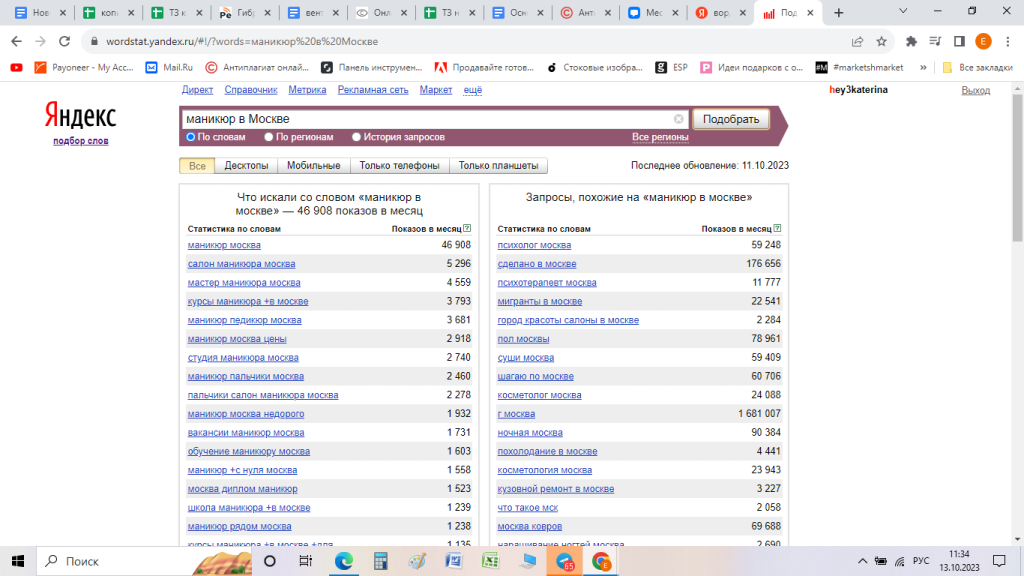Viewport: 1024px width, 576px height.
Task: Click the подбор слов link under logo
Action: click(x=81, y=140)
